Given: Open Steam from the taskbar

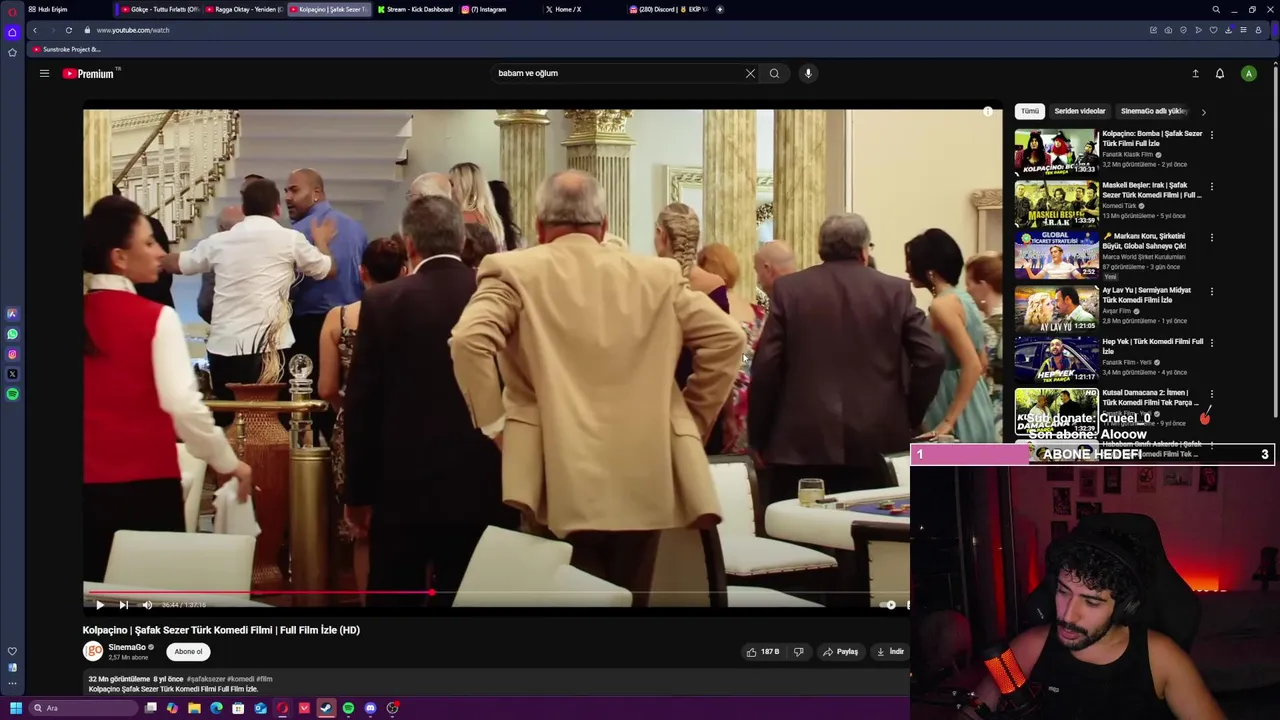Looking at the screenshot, I should (326, 708).
